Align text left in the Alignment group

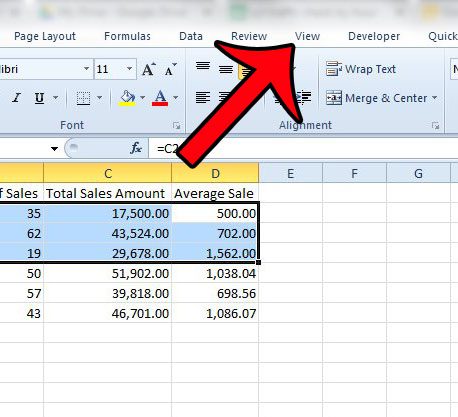coord(203,98)
